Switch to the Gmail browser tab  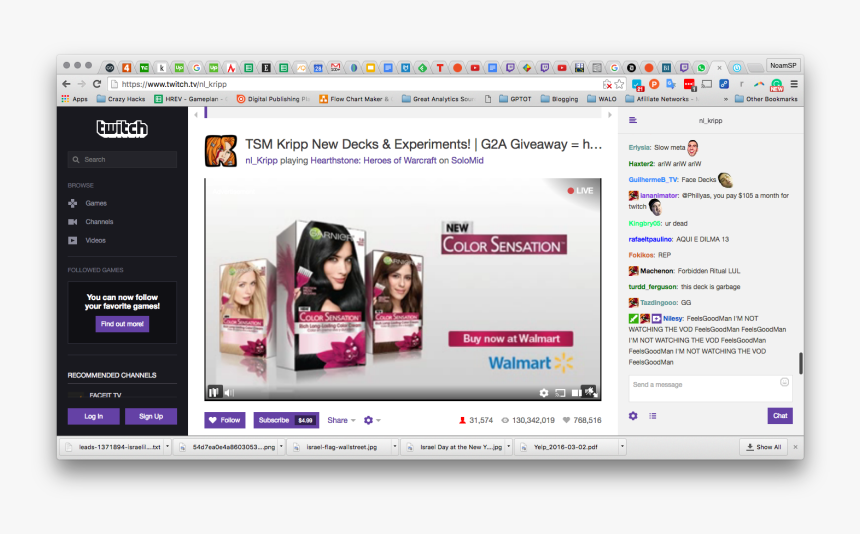(335, 68)
